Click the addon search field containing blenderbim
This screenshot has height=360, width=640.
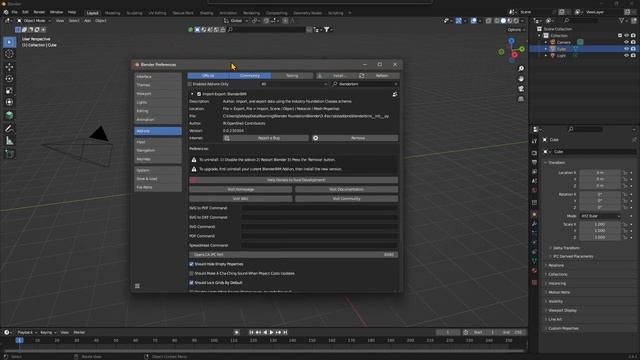pyautogui.click(x=365, y=84)
